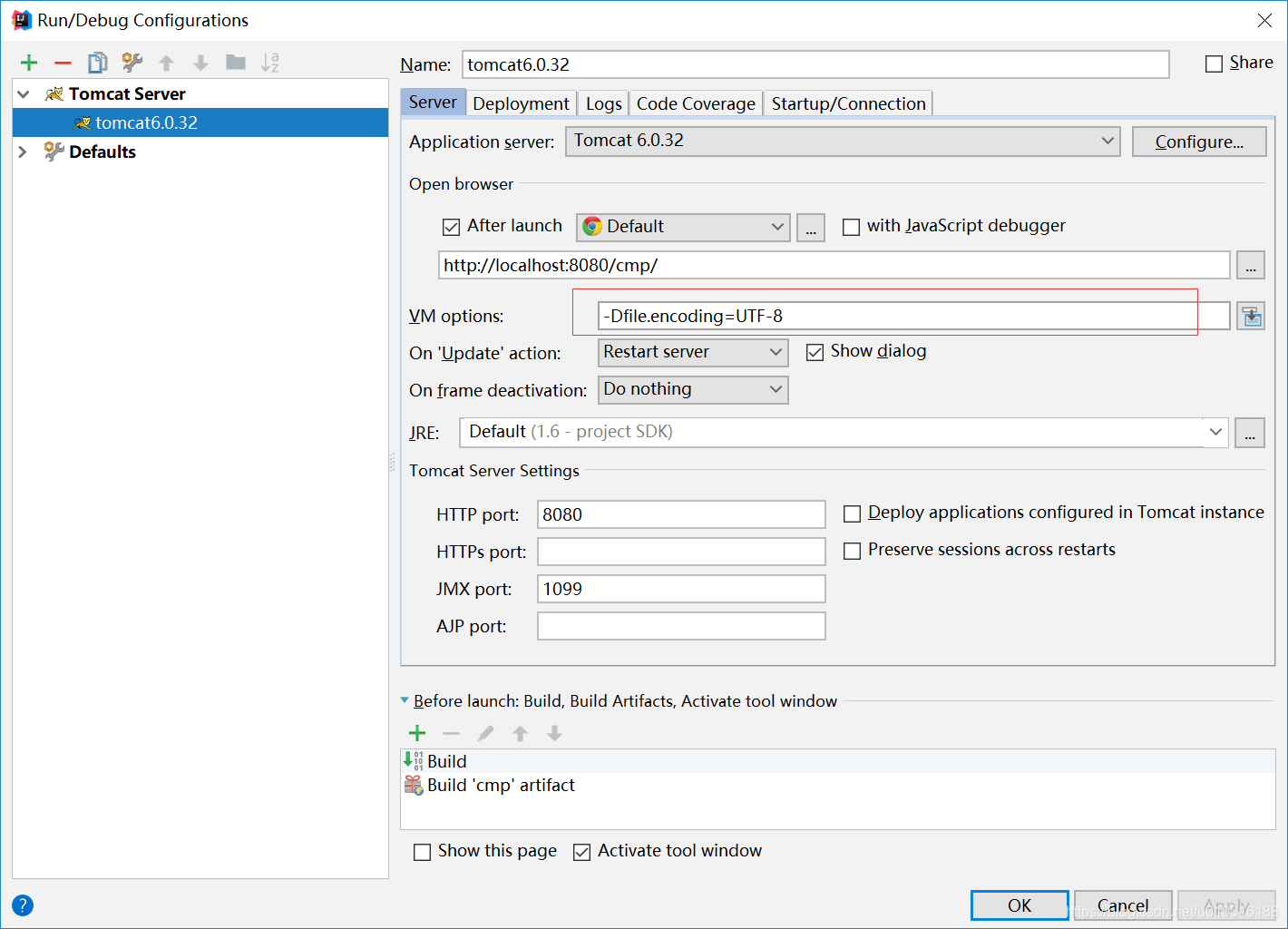Click Configure... button

coord(1199,142)
